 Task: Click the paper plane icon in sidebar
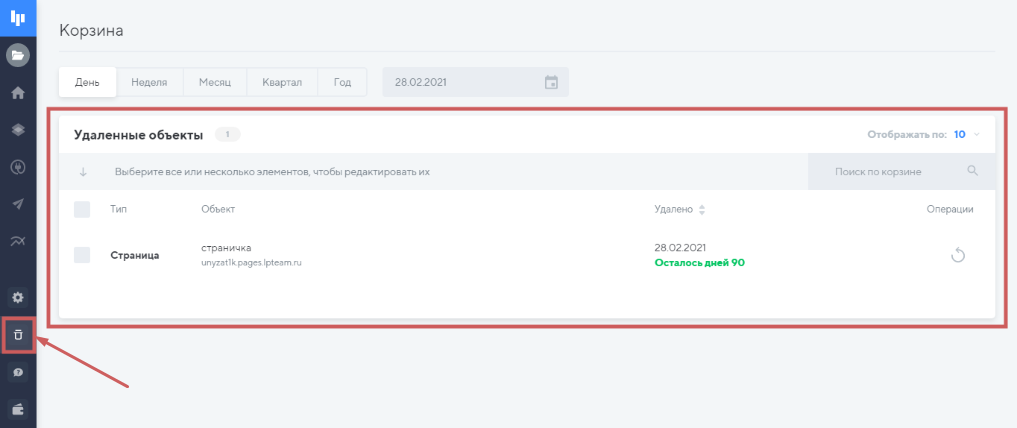click(18, 204)
